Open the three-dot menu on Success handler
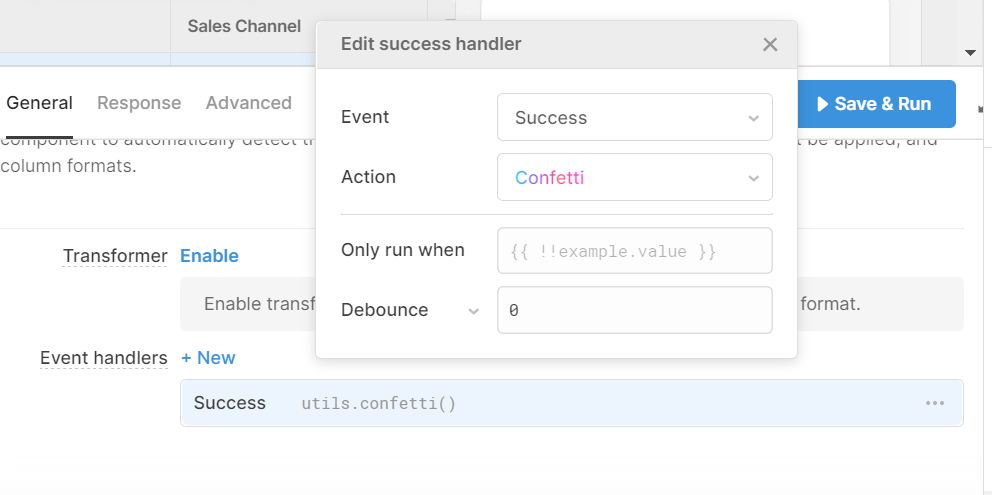Screen dimensions: 992x495 pyautogui.click(x=935, y=403)
